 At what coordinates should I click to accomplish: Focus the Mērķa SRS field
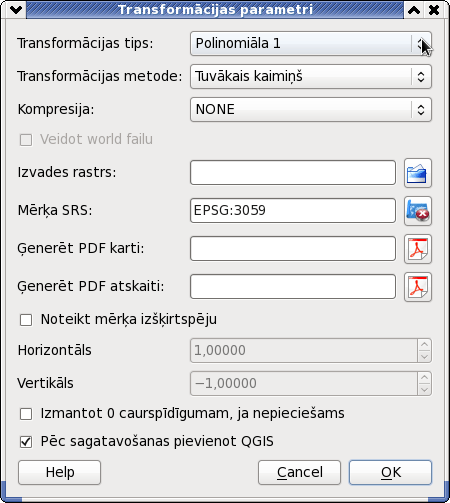click(293, 211)
